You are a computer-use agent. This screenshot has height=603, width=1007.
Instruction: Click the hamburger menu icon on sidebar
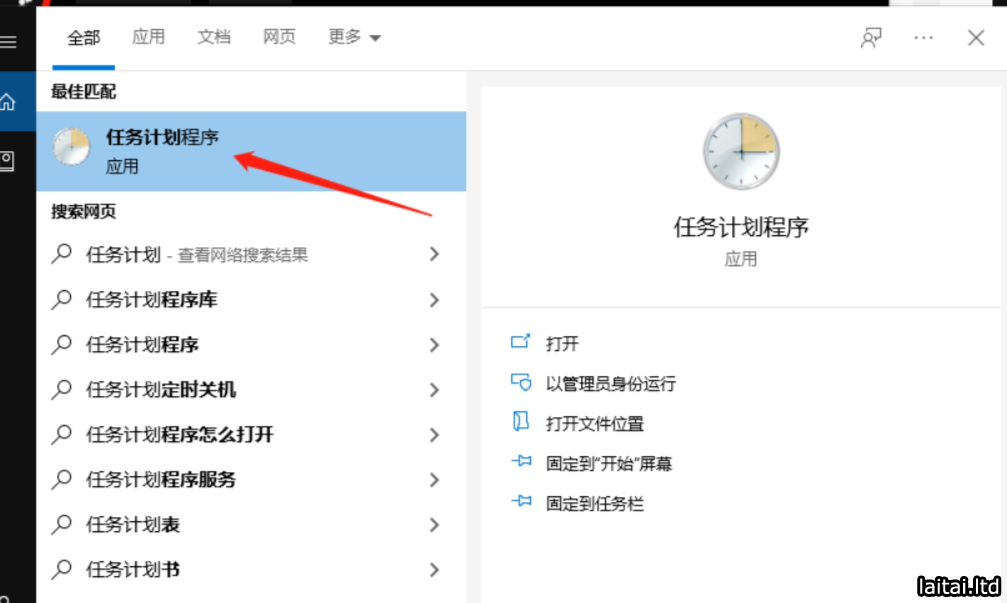[x=9, y=42]
